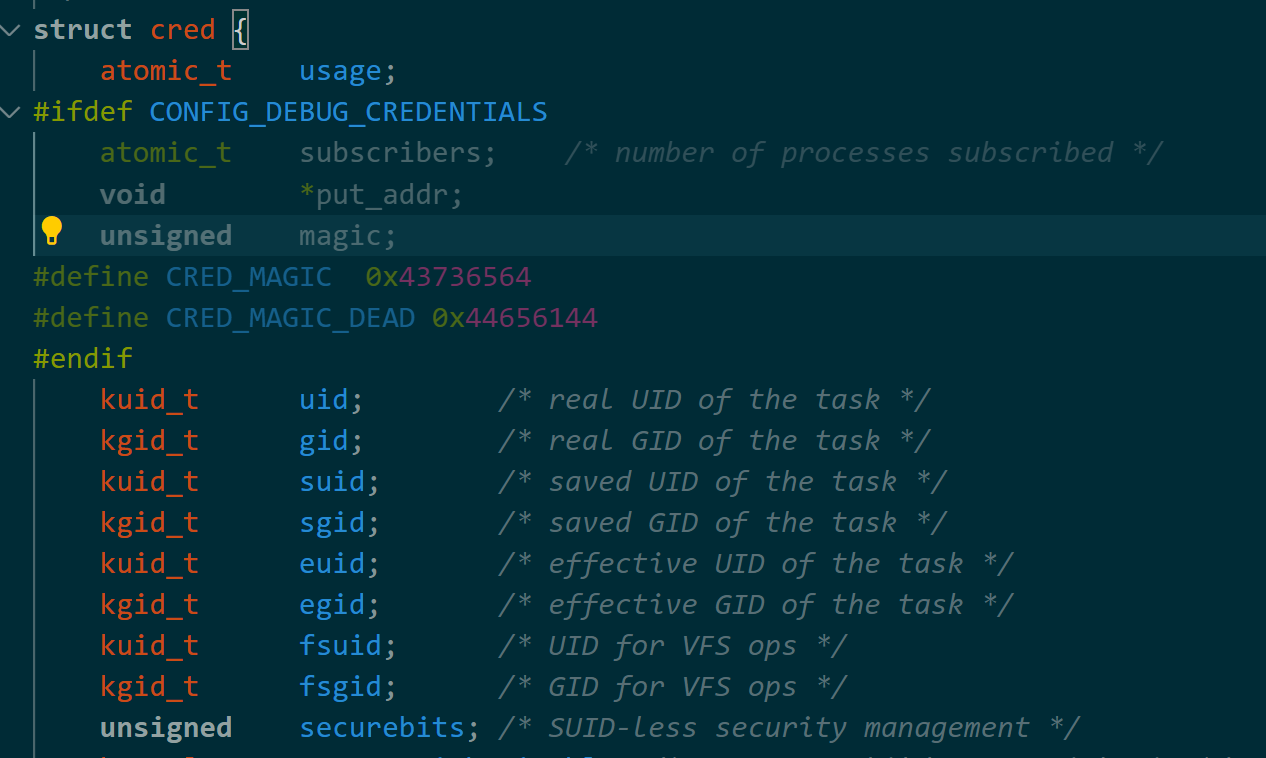This screenshot has width=1266, height=758.
Task: Collapse the CONFIG_DEBUG_CREDENTIALS ifdef region
Action: [11, 112]
